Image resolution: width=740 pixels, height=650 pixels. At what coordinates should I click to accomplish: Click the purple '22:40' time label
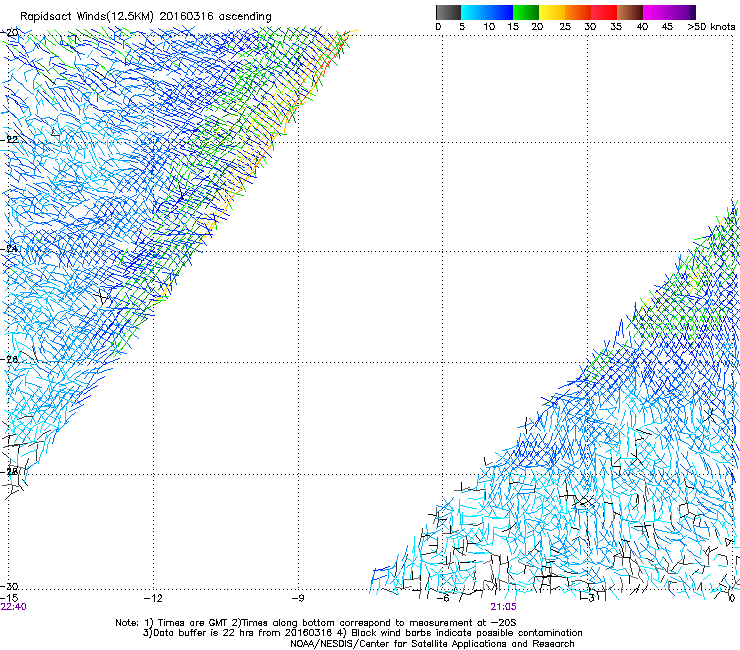14,607
